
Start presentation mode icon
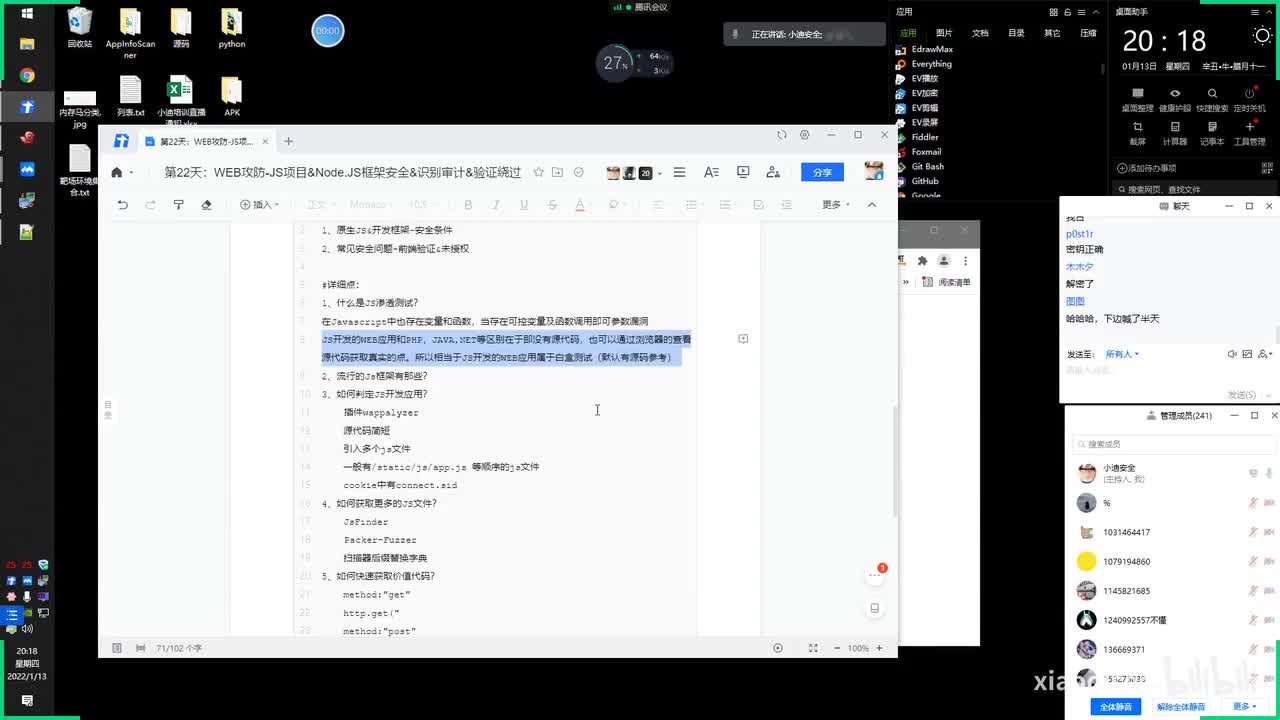(743, 172)
